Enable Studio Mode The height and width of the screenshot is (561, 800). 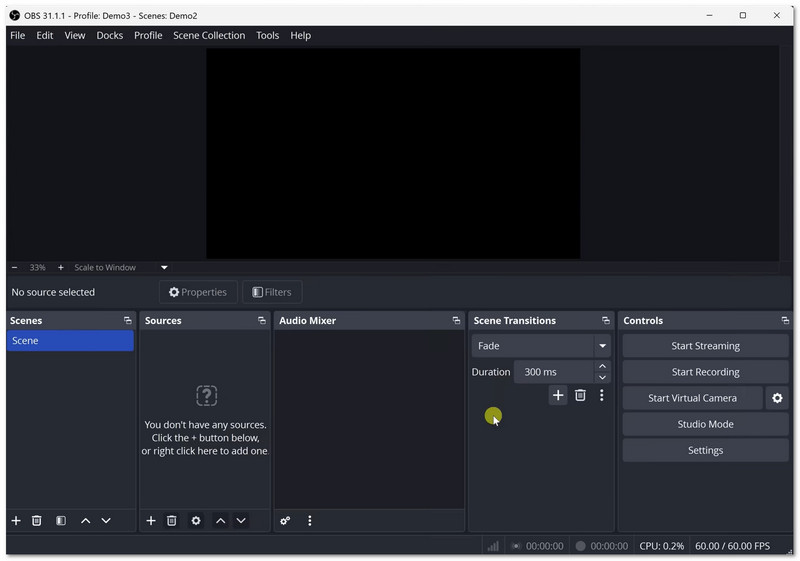pyautogui.click(x=706, y=424)
